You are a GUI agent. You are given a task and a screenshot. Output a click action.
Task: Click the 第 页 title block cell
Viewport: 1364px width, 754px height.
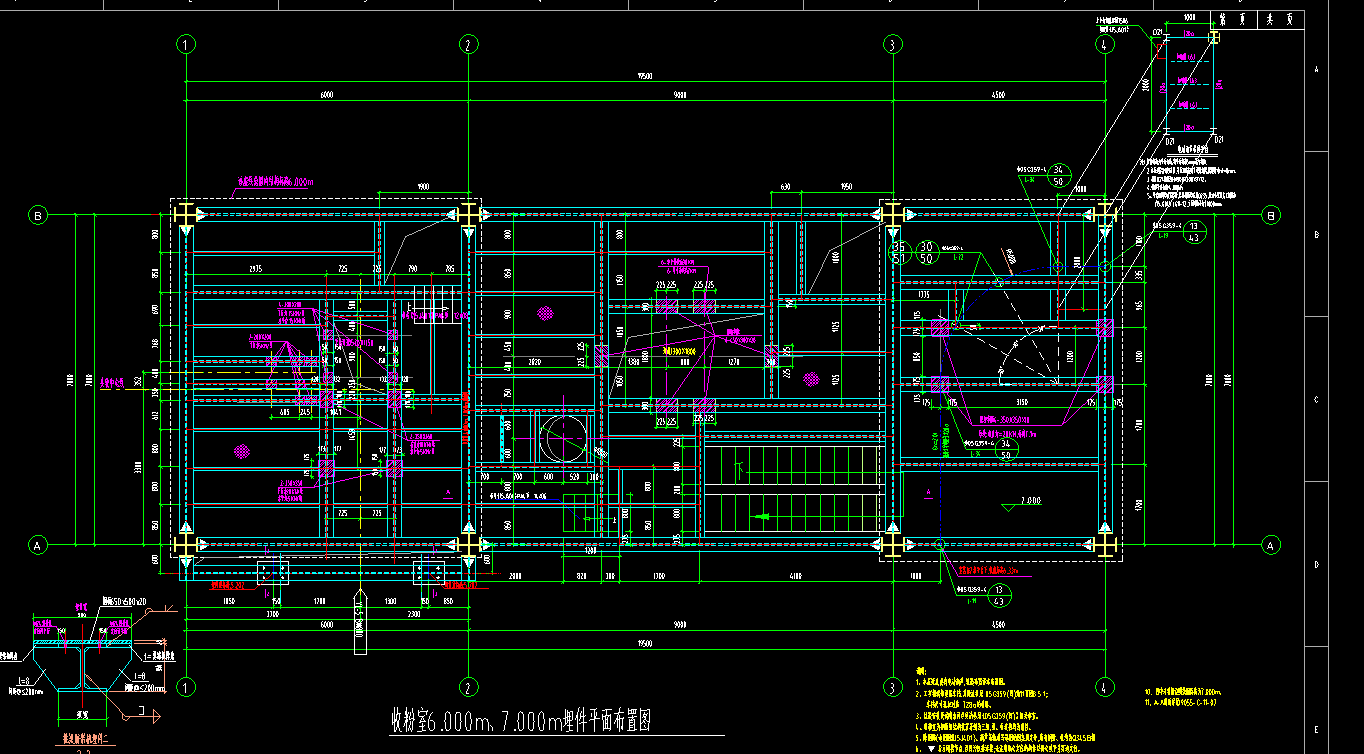tap(1232, 19)
